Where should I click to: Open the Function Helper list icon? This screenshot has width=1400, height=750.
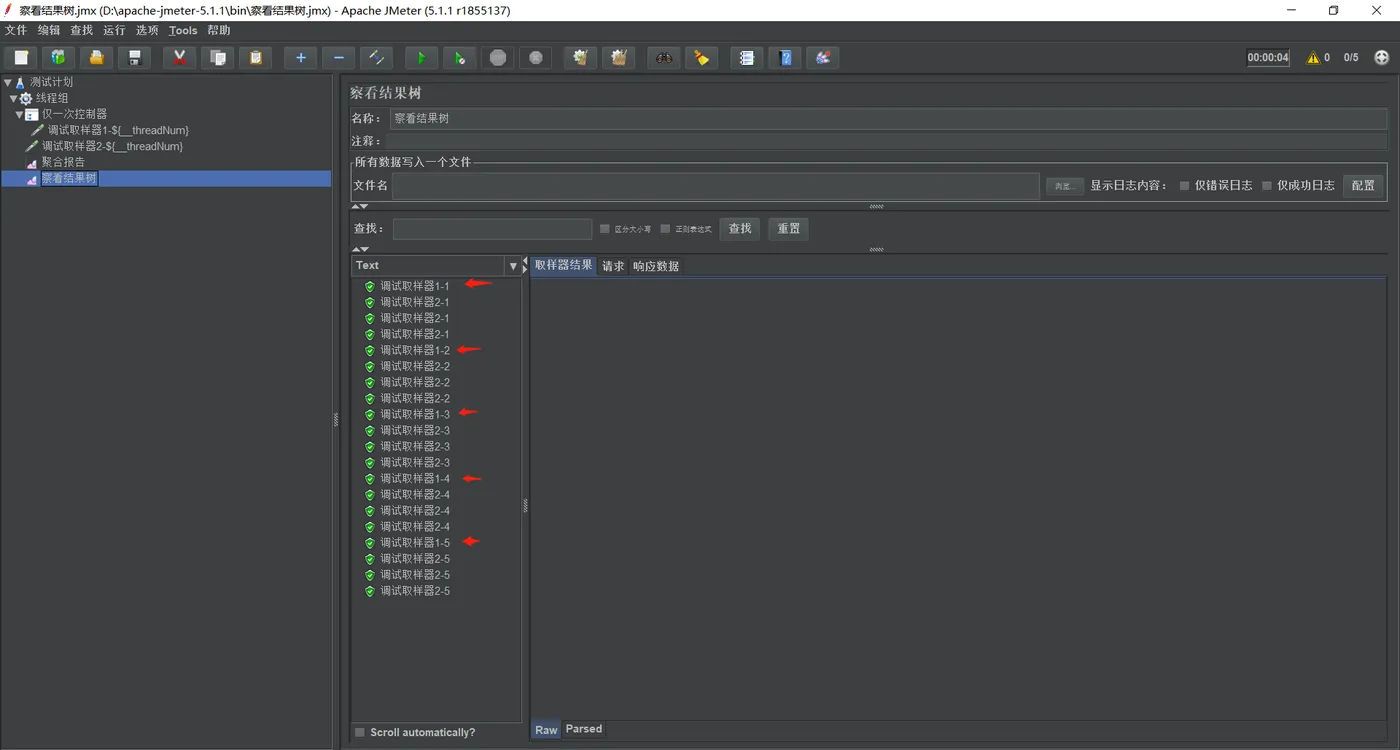pos(746,58)
